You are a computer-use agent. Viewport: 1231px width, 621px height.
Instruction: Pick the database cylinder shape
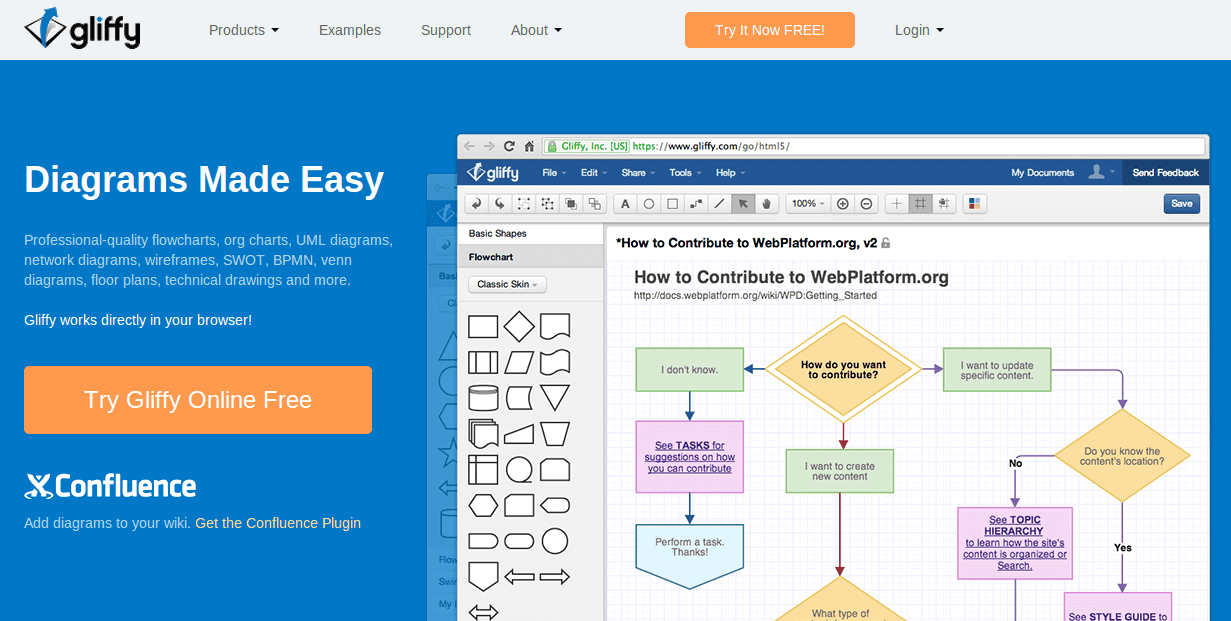point(483,398)
